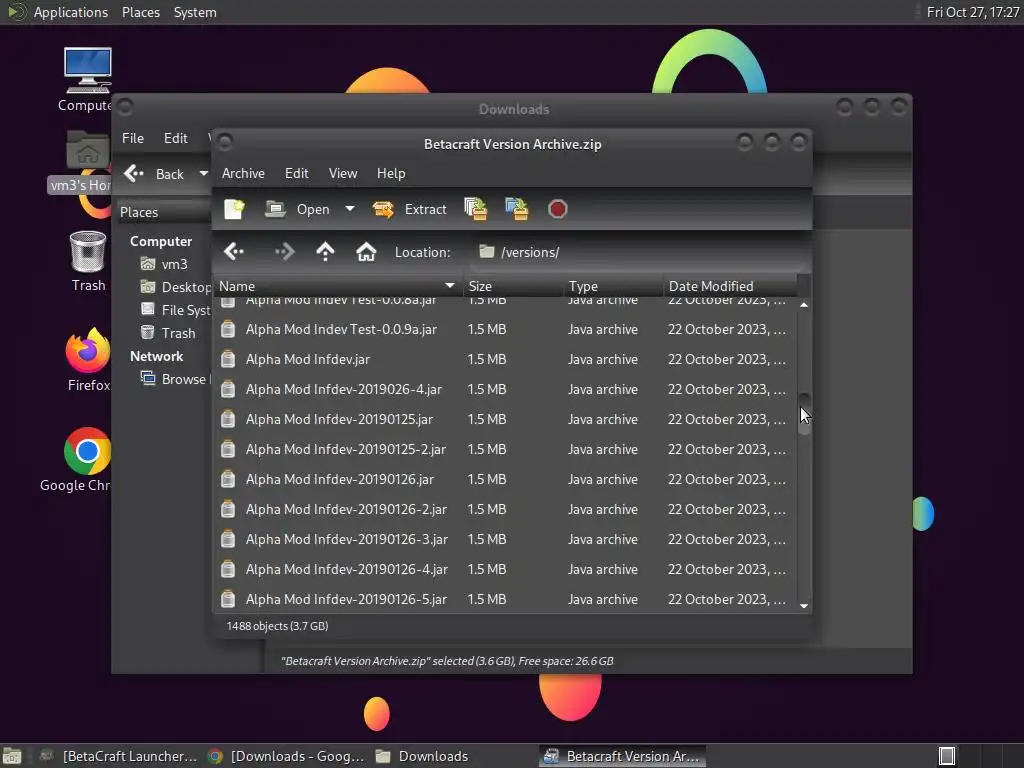This screenshot has width=1024, height=768.
Task: Open Applications menu in top panel
Action: (58, 12)
